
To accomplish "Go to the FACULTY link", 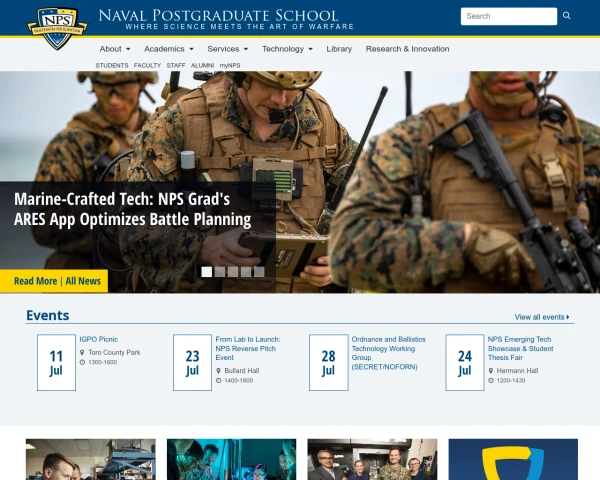I will pos(147,65).
